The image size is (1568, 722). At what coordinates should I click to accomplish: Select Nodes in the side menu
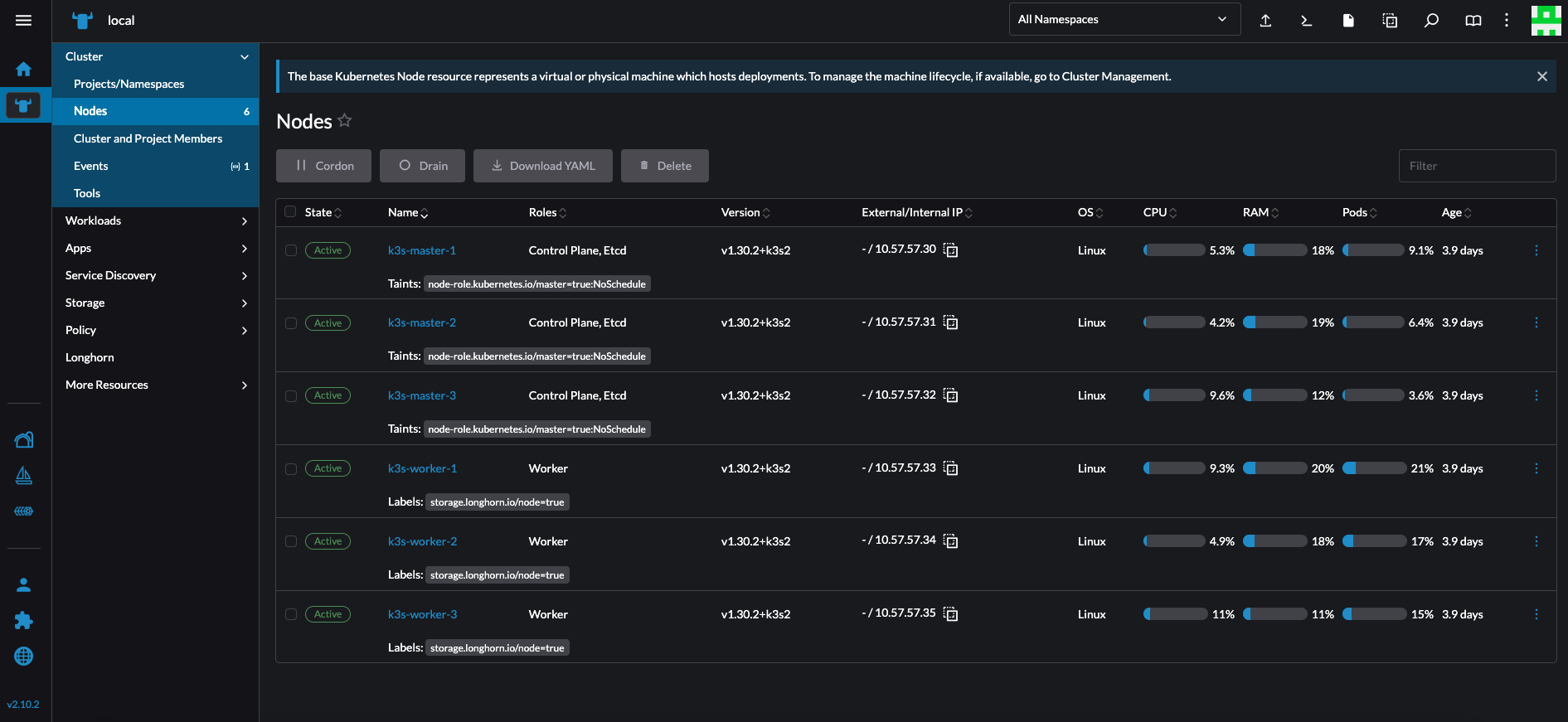pyautogui.click(x=155, y=111)
